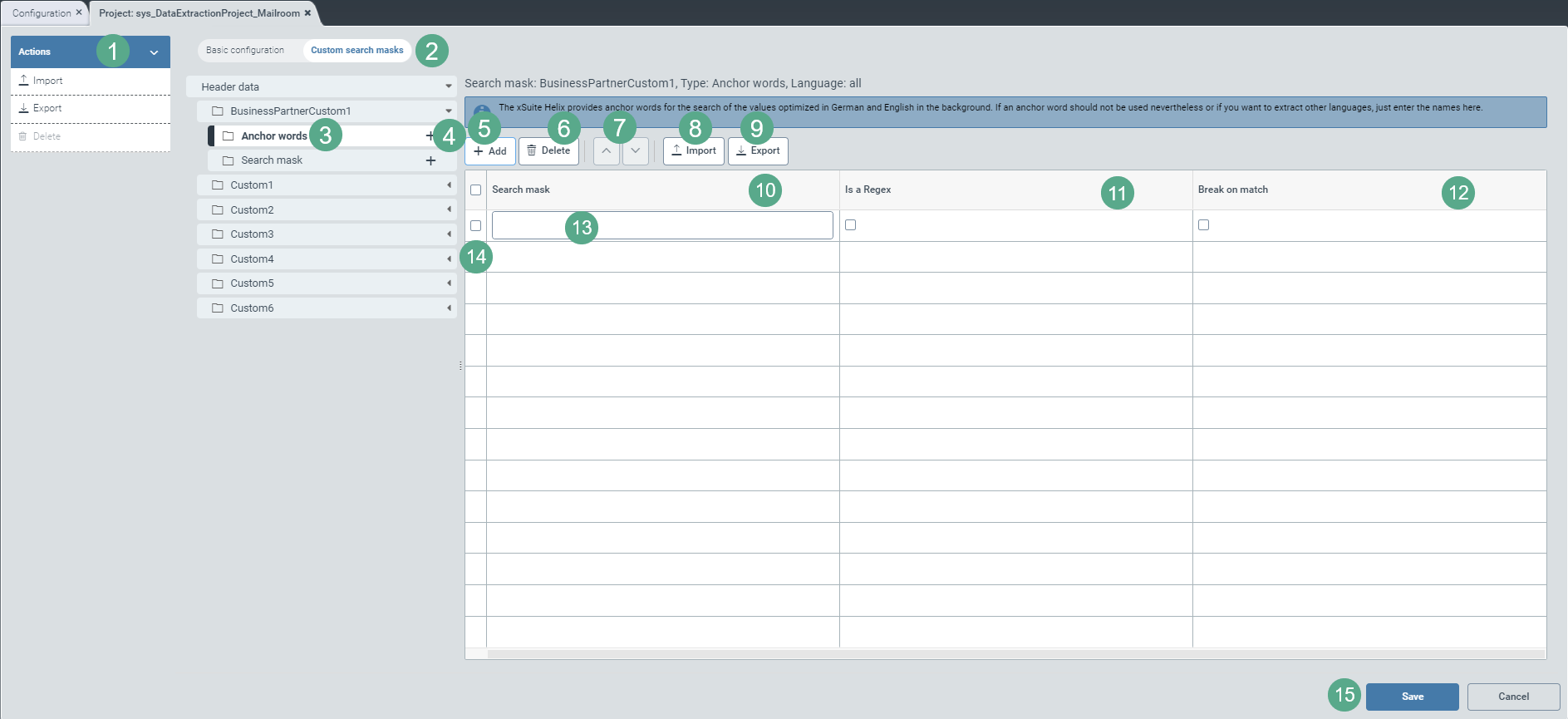
Task: Open the Basic configuration tab
Action: coord(245,50)
